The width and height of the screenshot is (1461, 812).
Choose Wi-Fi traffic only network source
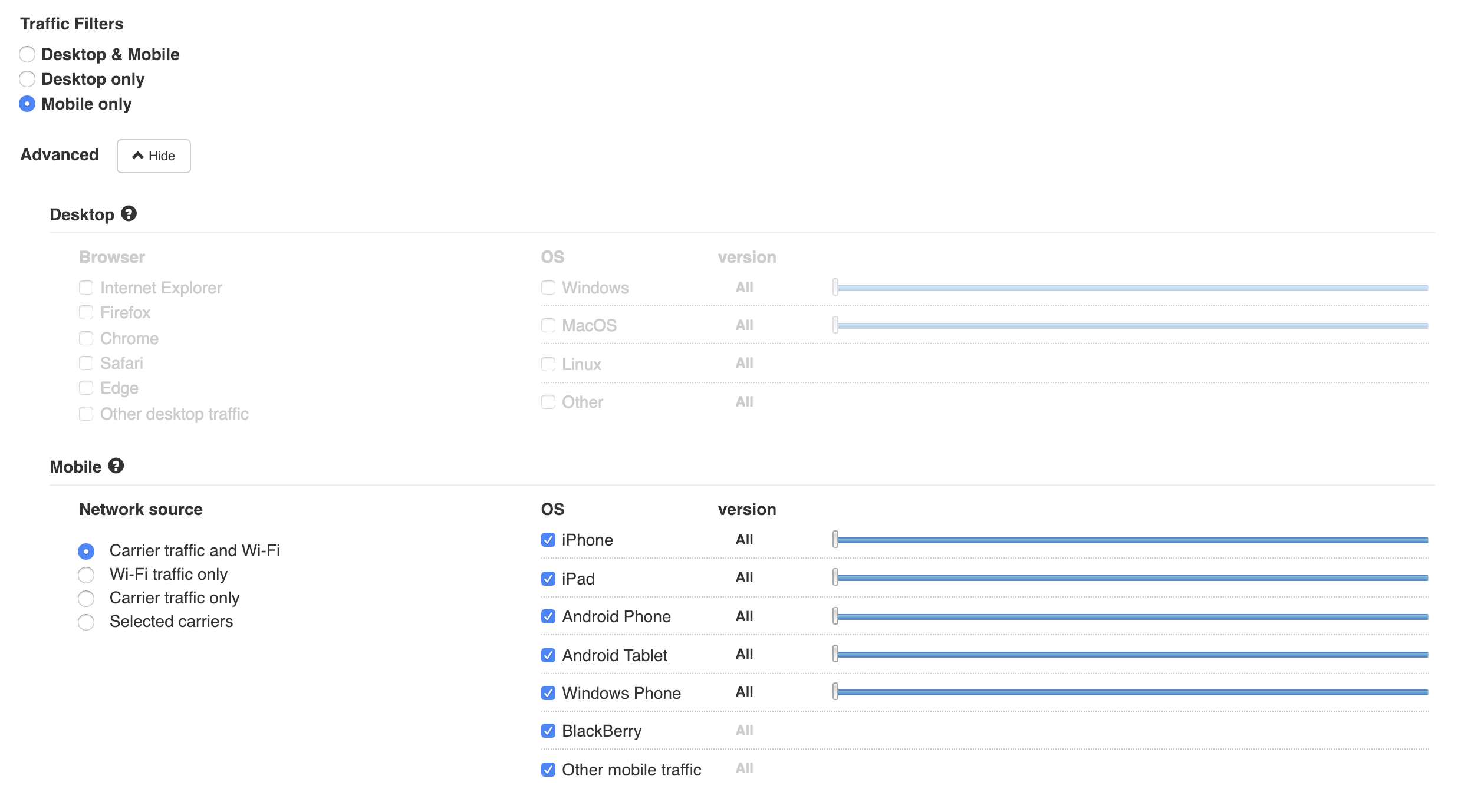click(x=86, y=575)
